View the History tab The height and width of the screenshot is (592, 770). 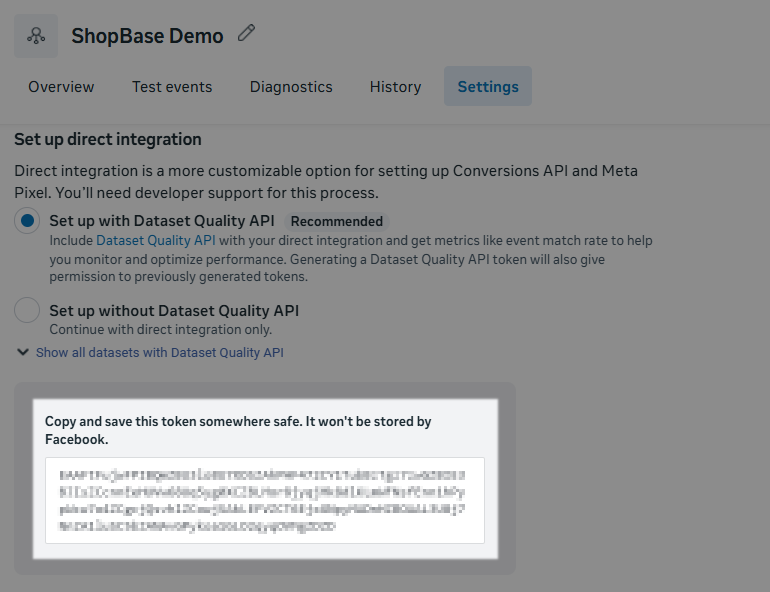(x=395, y=87)
